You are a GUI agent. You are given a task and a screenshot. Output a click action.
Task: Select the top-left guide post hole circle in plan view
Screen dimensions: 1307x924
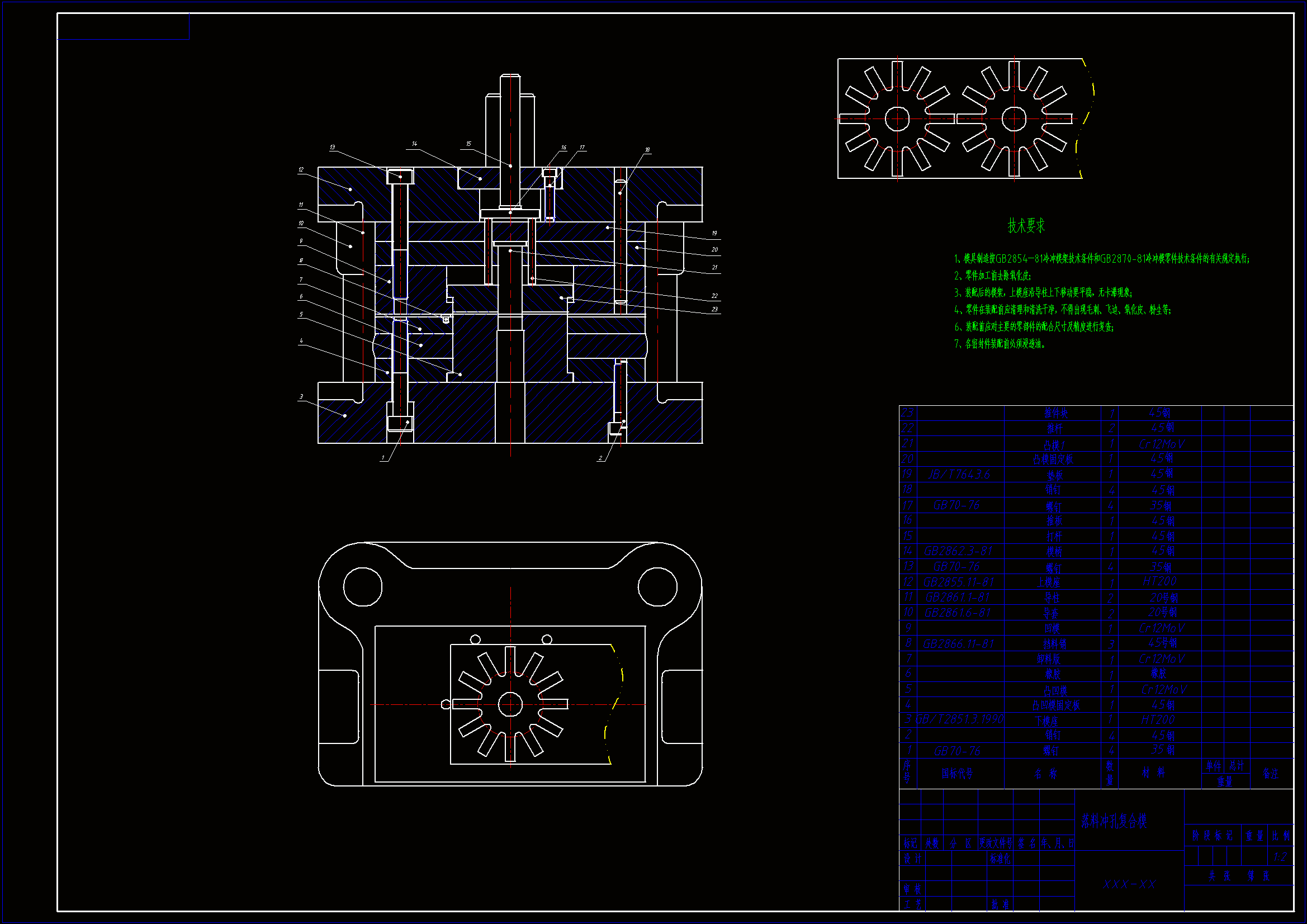tap(363, 586)
